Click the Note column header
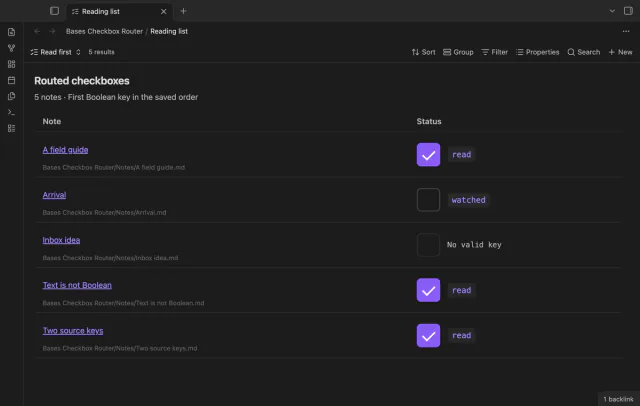Viewport: 640px width, 406px height. pos(52,121)
